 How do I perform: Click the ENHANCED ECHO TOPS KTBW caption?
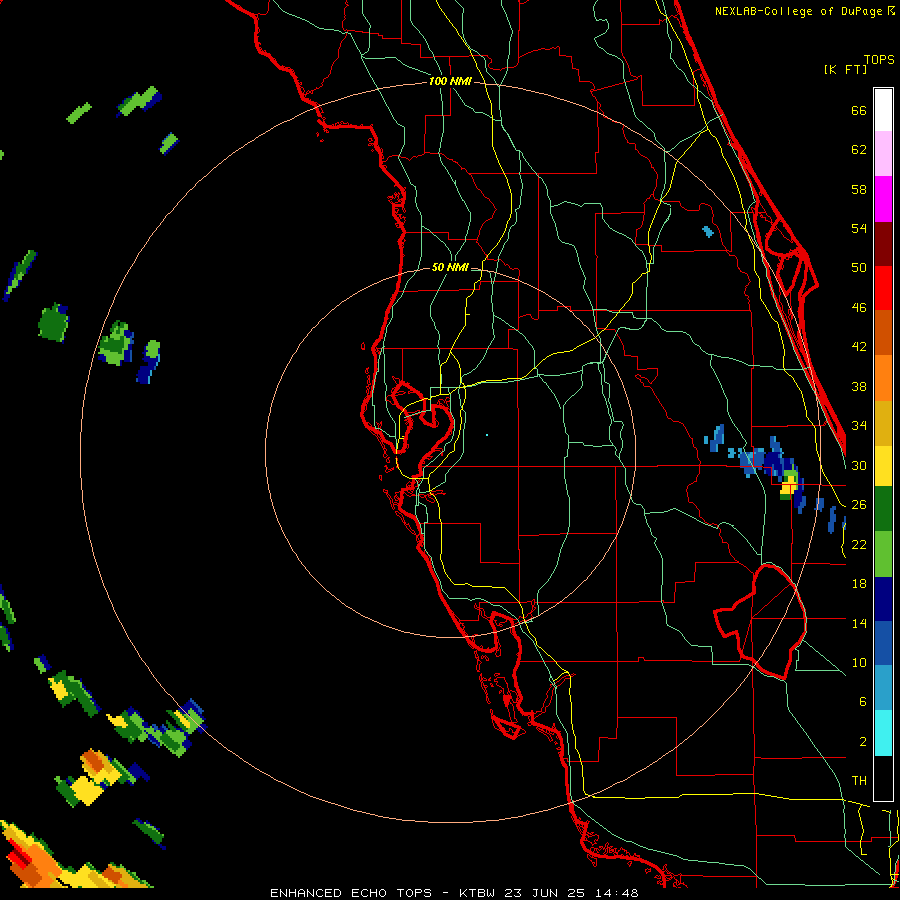coord(454,893)
